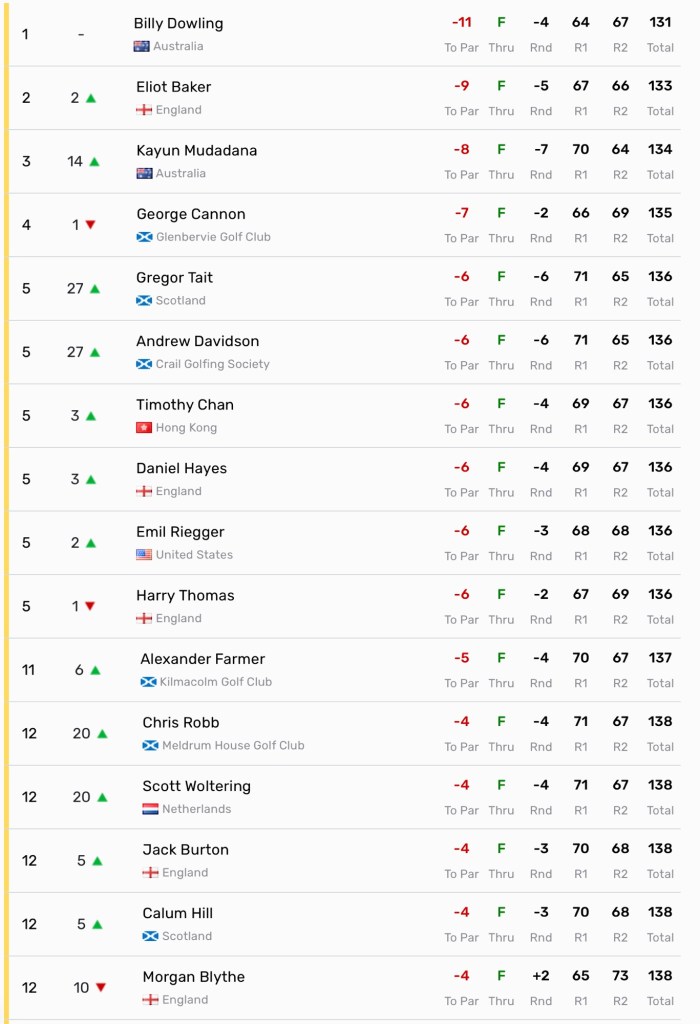Click the red down arrow for George Cannon
The width and height of the screenshot is (700, 1024).
pos(90,225)
